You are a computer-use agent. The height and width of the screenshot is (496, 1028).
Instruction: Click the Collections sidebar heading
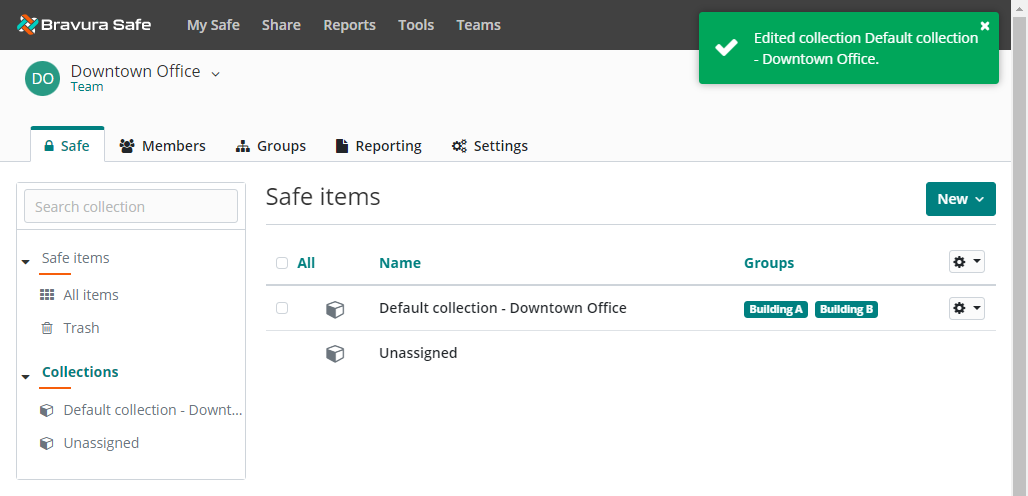(x=80, y=372)
